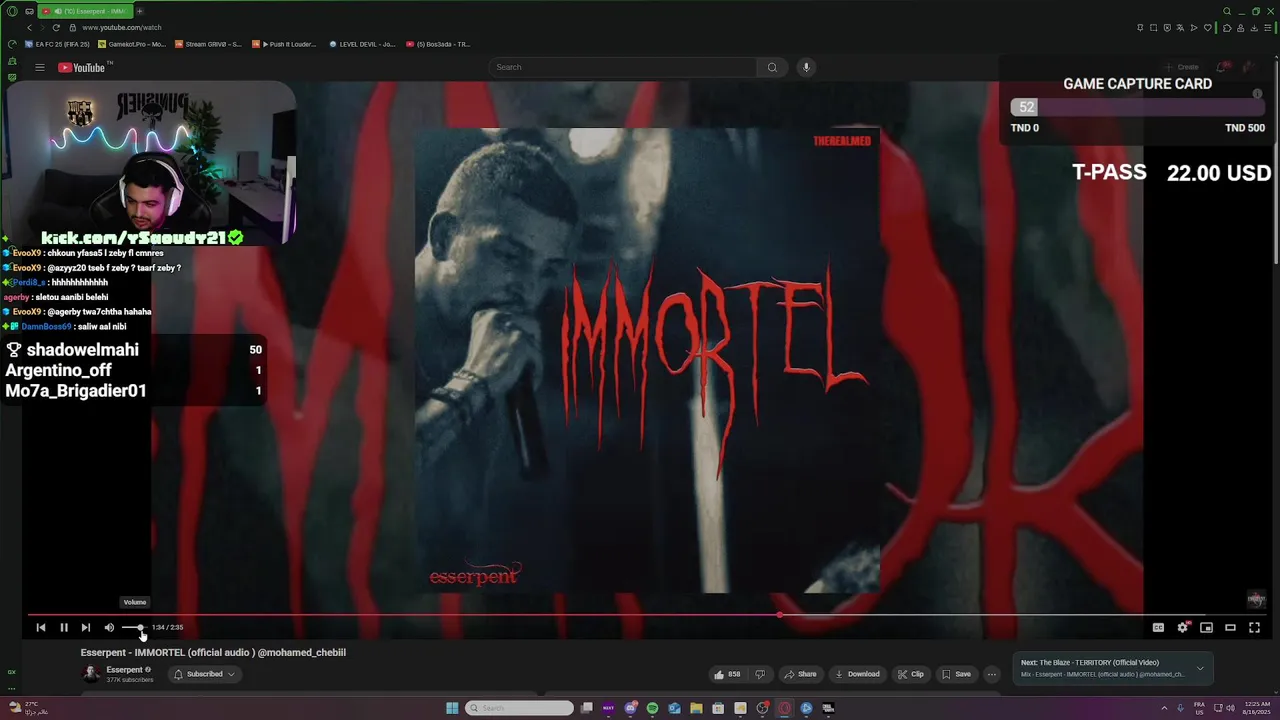Start voice search with the microphone
This screenshot has height=720, width=1280.
pos(806,67)
